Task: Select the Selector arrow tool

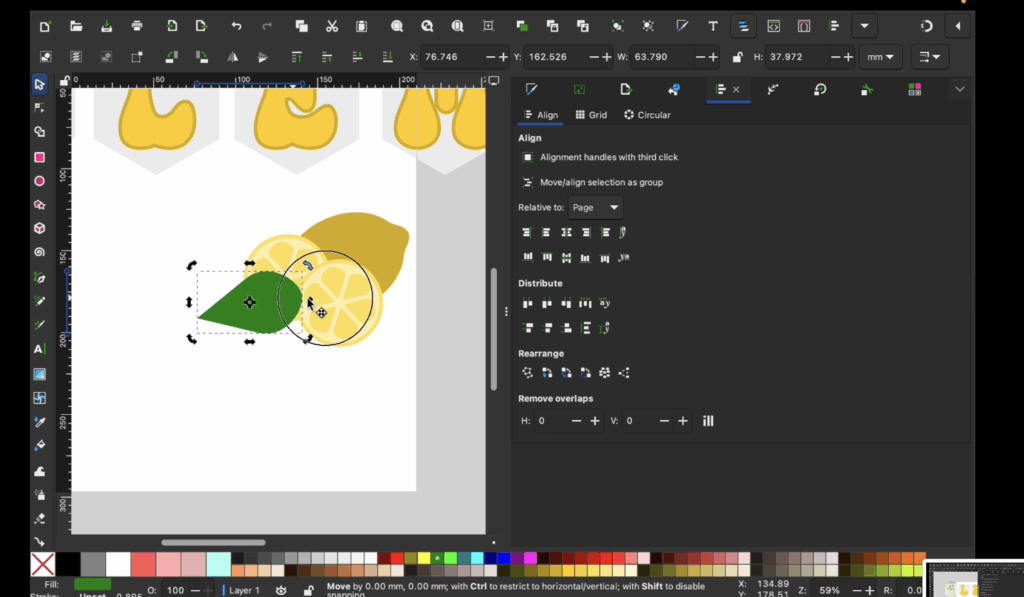Action: [39, 84]
